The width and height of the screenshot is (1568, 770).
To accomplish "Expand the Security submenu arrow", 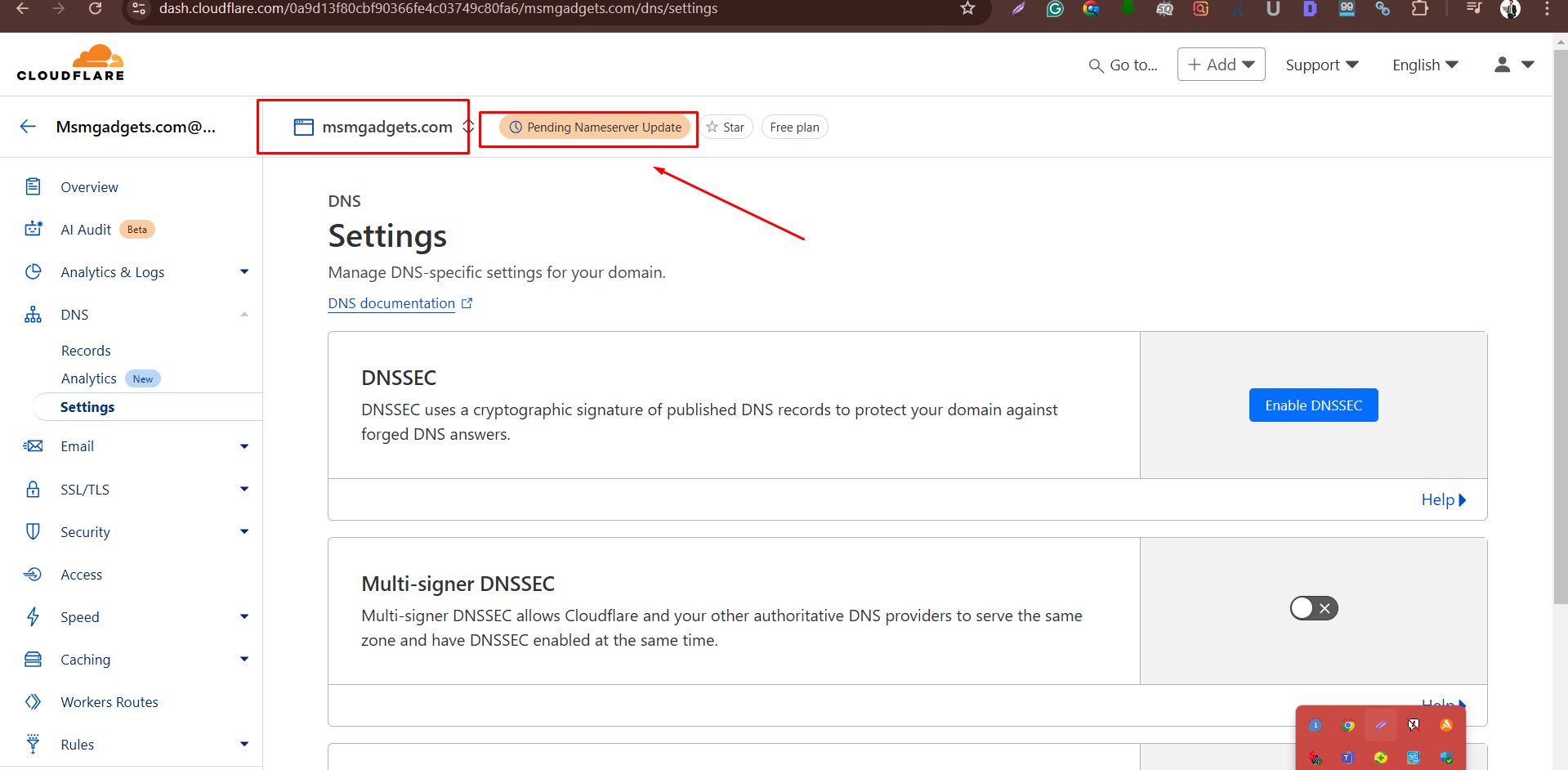I will [x=243, y=531].
